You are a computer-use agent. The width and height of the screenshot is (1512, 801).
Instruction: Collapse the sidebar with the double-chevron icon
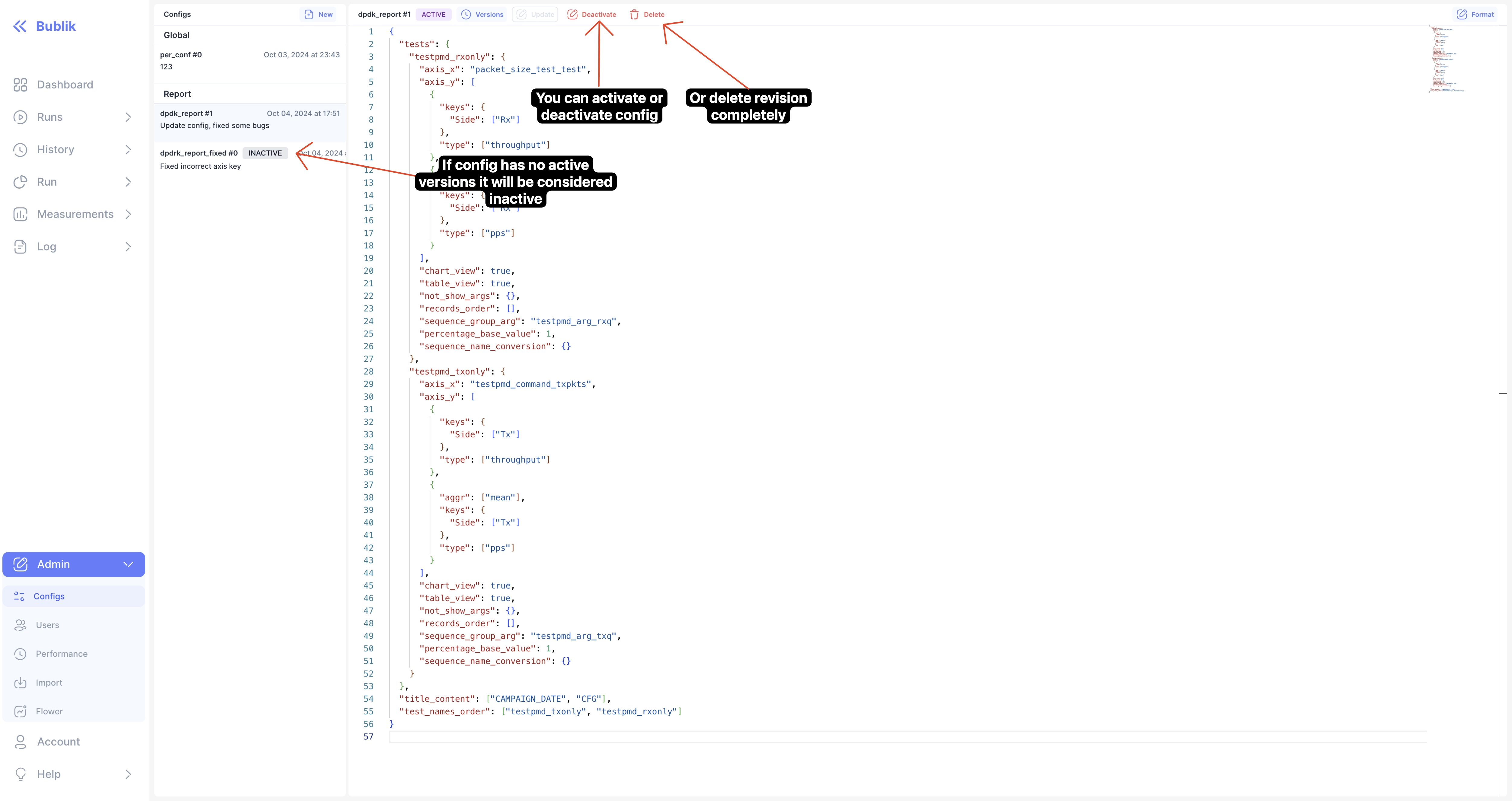20,25
